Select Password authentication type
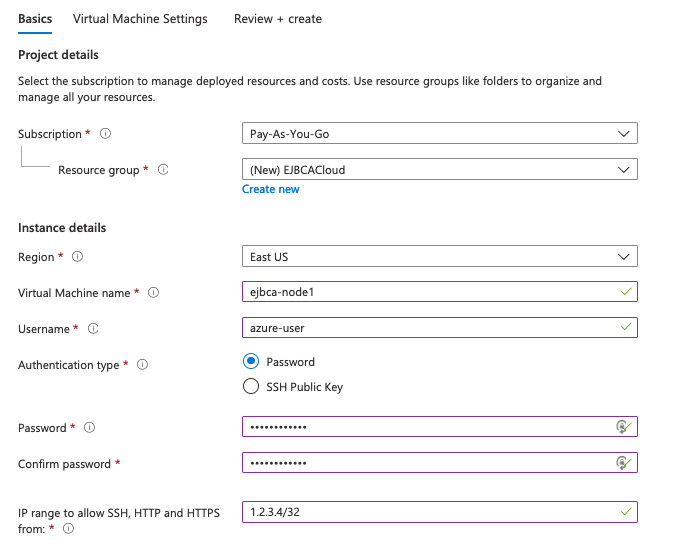 [251, 362]
